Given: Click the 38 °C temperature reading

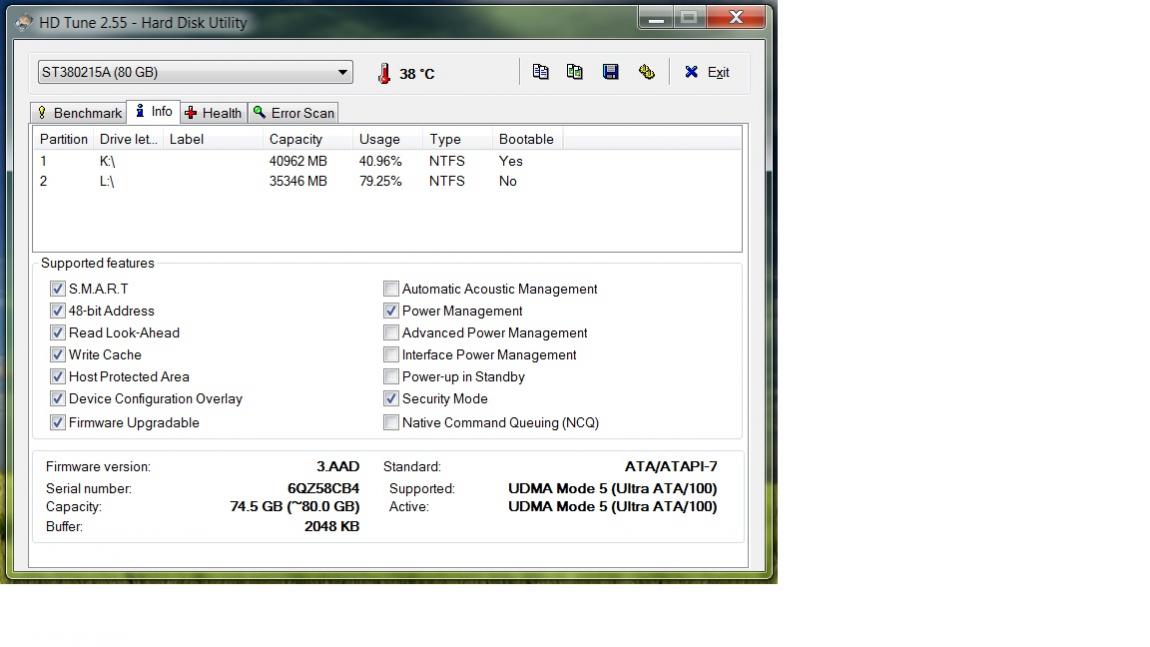Looking at the screenshot, I should click(x=417, y=73).
